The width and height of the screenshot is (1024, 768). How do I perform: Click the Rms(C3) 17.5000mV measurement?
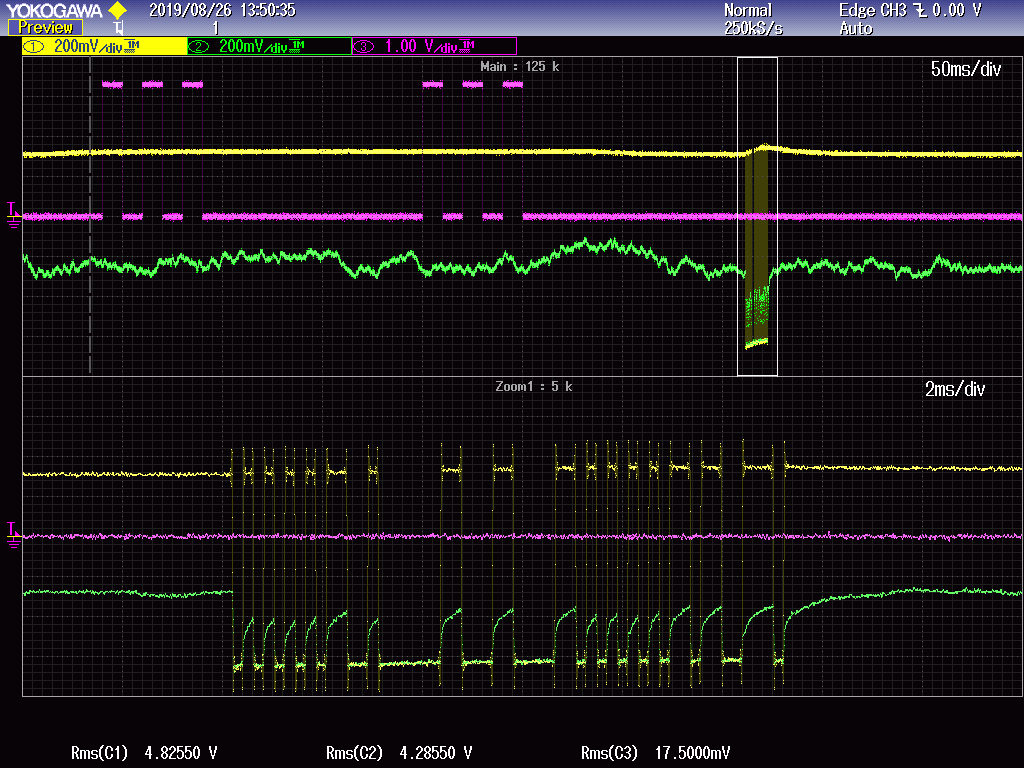655,753
